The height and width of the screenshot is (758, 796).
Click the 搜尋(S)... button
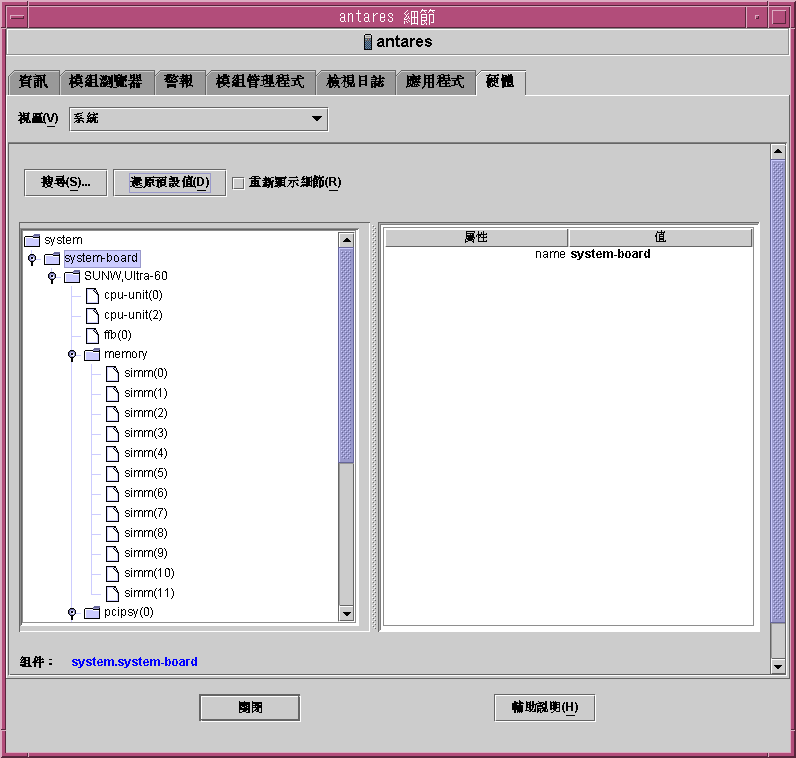pyautogui.click(x=65, y=182)
